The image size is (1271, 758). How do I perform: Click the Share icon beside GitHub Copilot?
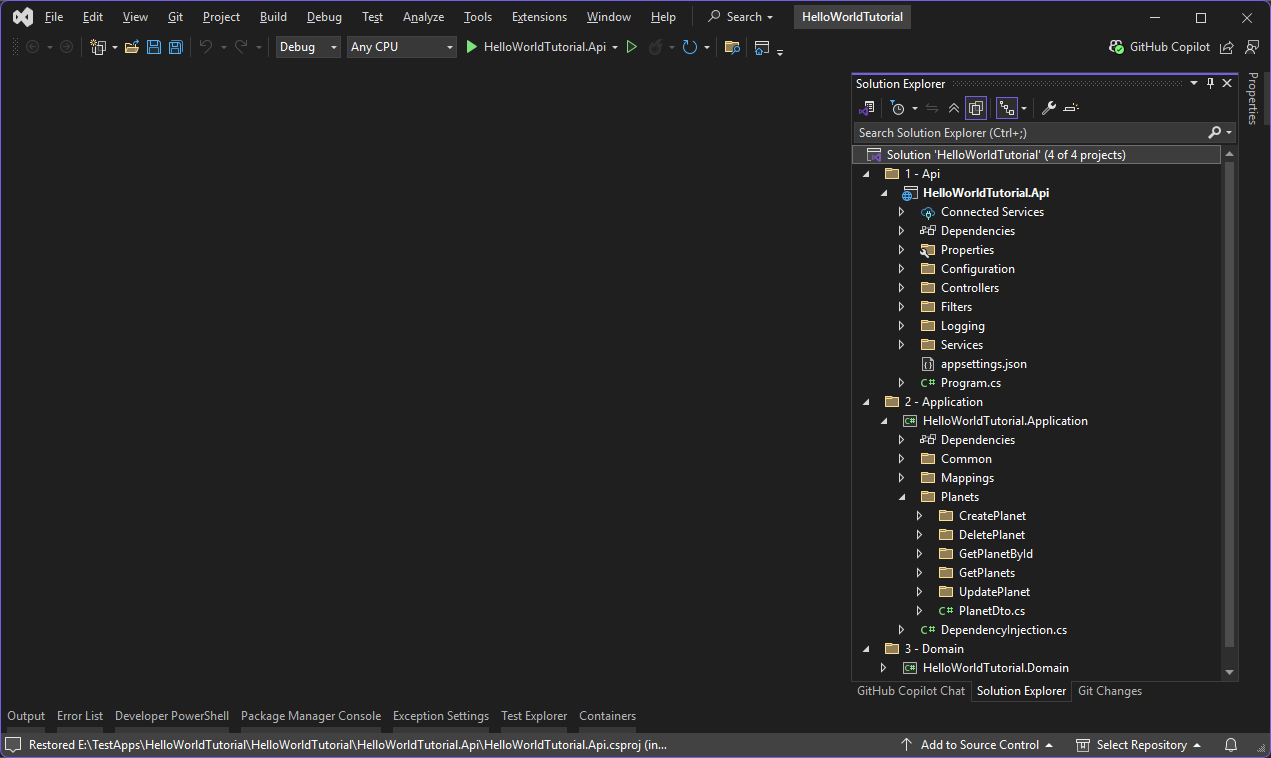click(x=1227, y=47)
